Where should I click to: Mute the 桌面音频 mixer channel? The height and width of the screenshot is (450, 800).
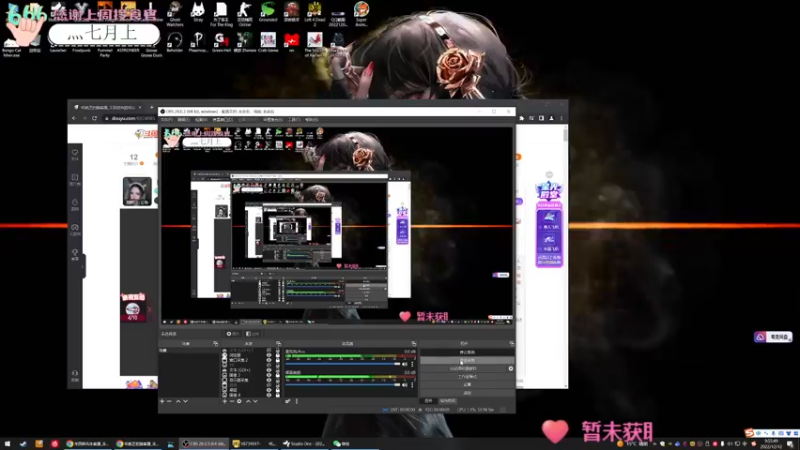click(x=405, y=385)
